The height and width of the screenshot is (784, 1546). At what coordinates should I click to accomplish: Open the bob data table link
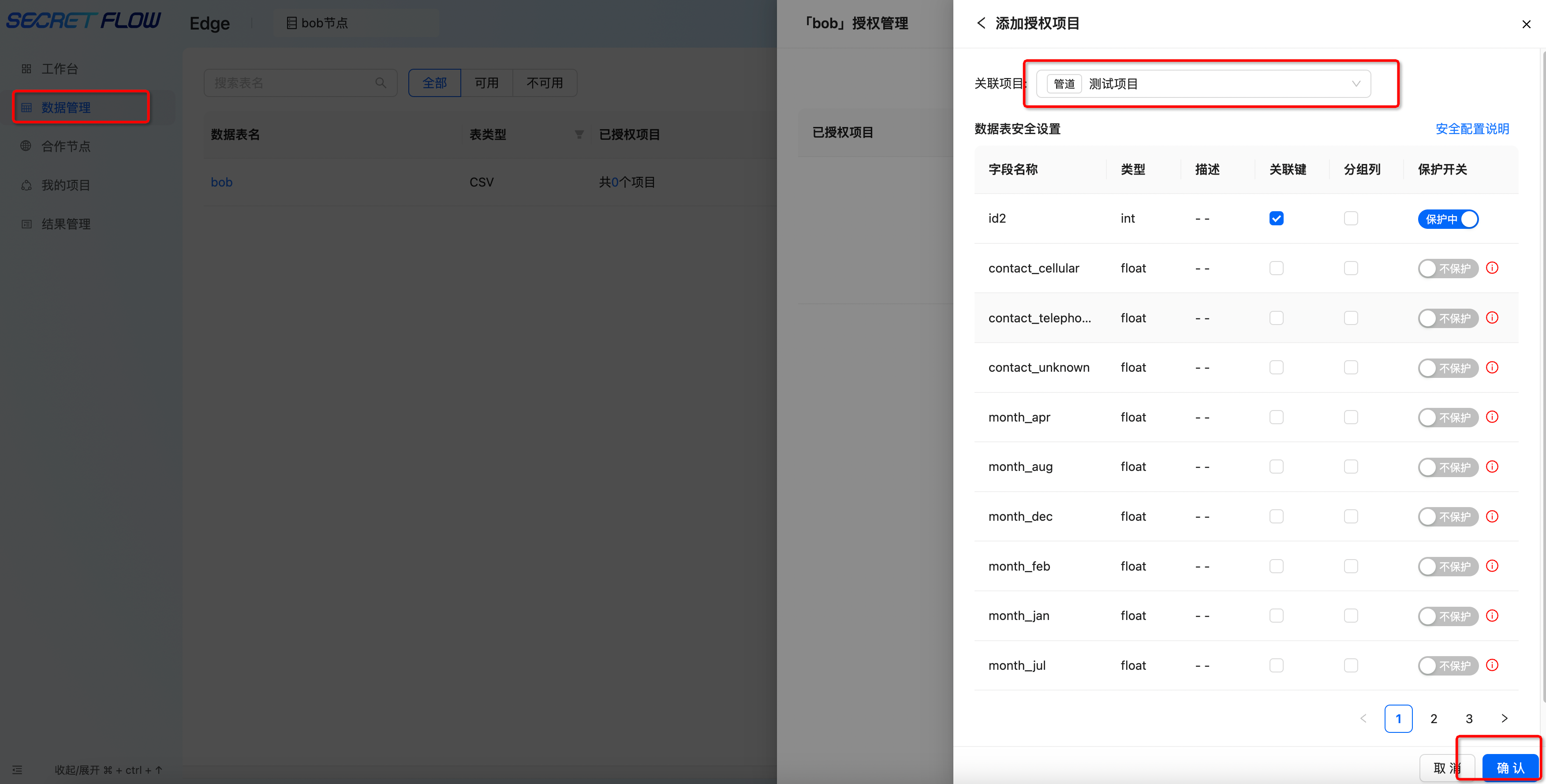click(221, 182)
